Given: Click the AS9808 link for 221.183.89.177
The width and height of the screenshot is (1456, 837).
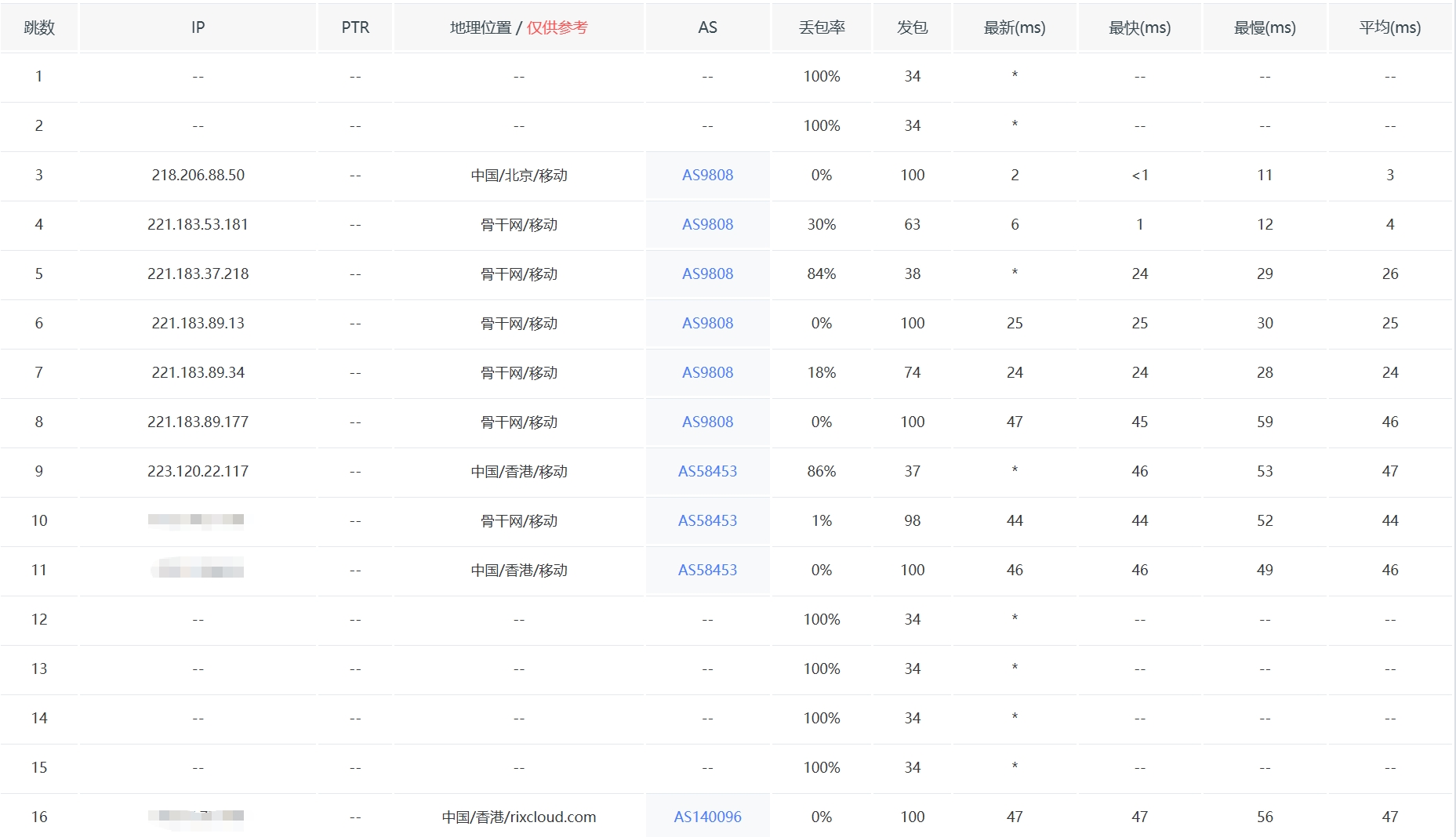Looking at the screenshot, I should tap(707, 422).
